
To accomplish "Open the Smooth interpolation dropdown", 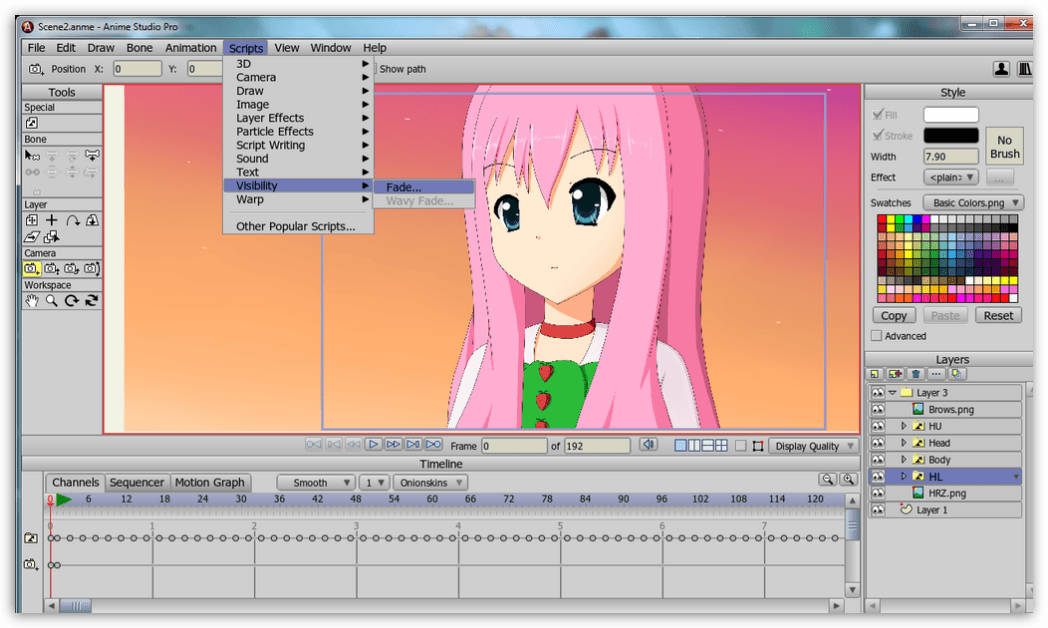I will click(315, 482).
